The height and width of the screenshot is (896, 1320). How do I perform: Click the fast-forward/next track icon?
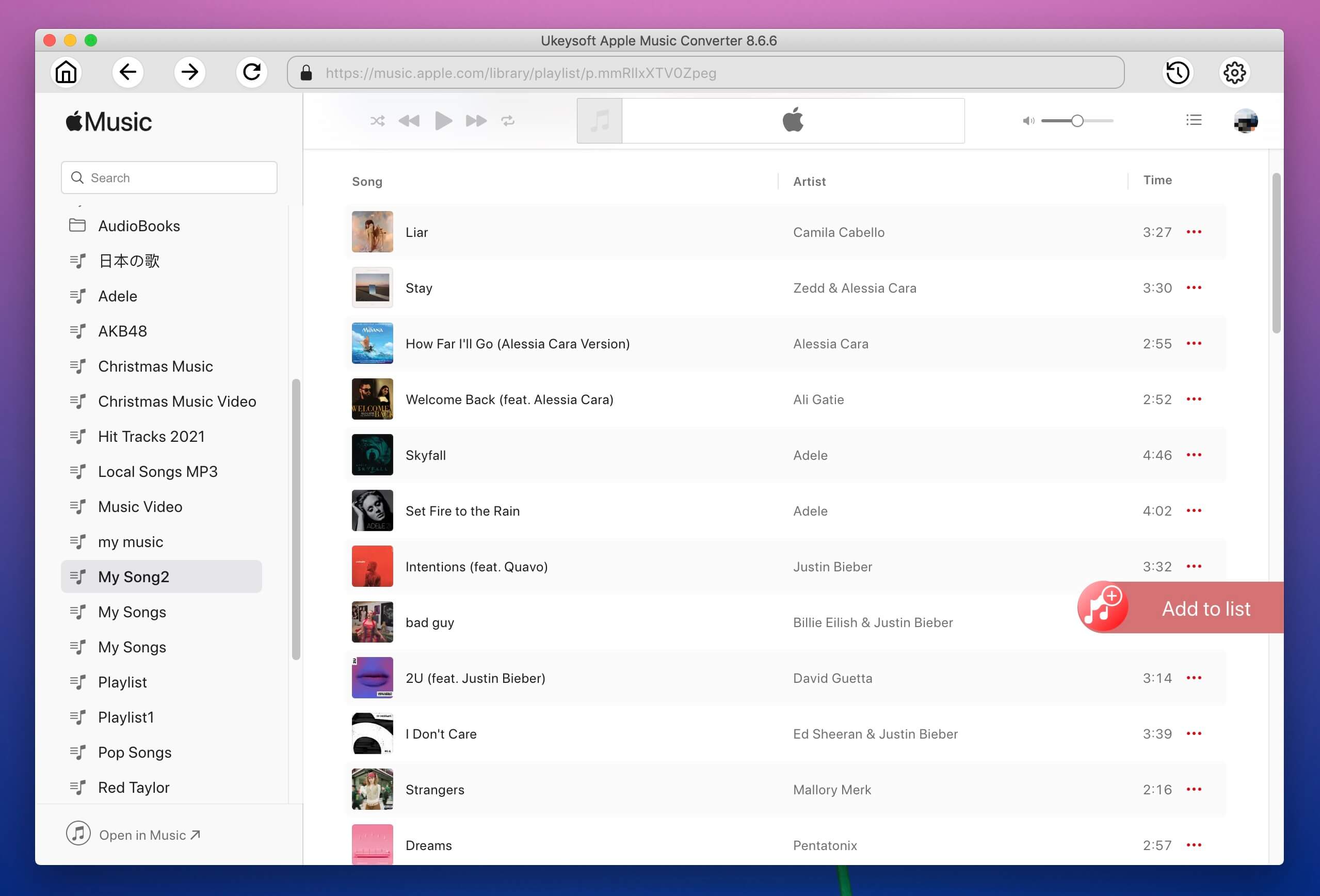coord(475,121)
